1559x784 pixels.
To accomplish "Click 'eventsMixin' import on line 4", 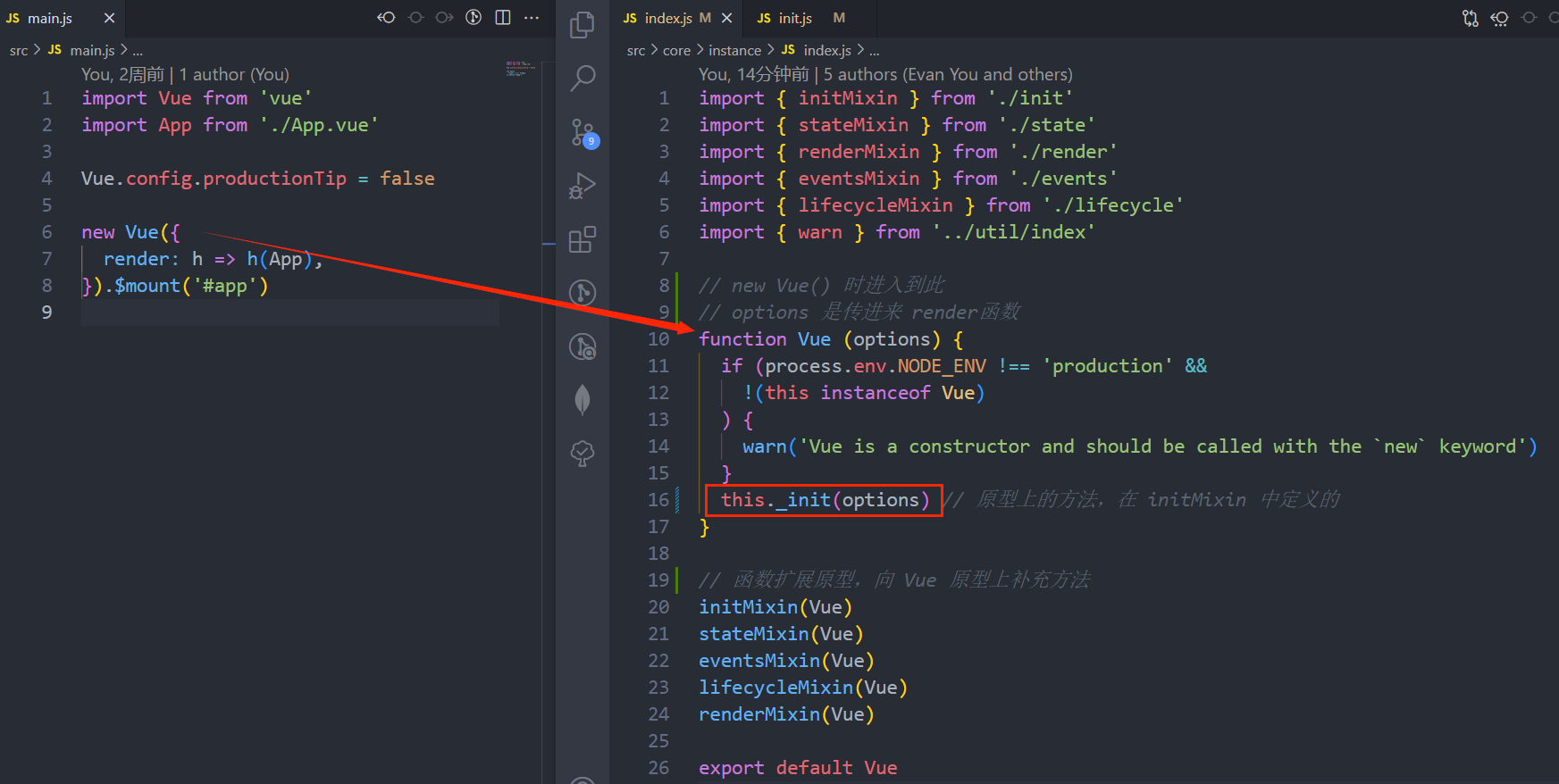I will tap(859, 179).
